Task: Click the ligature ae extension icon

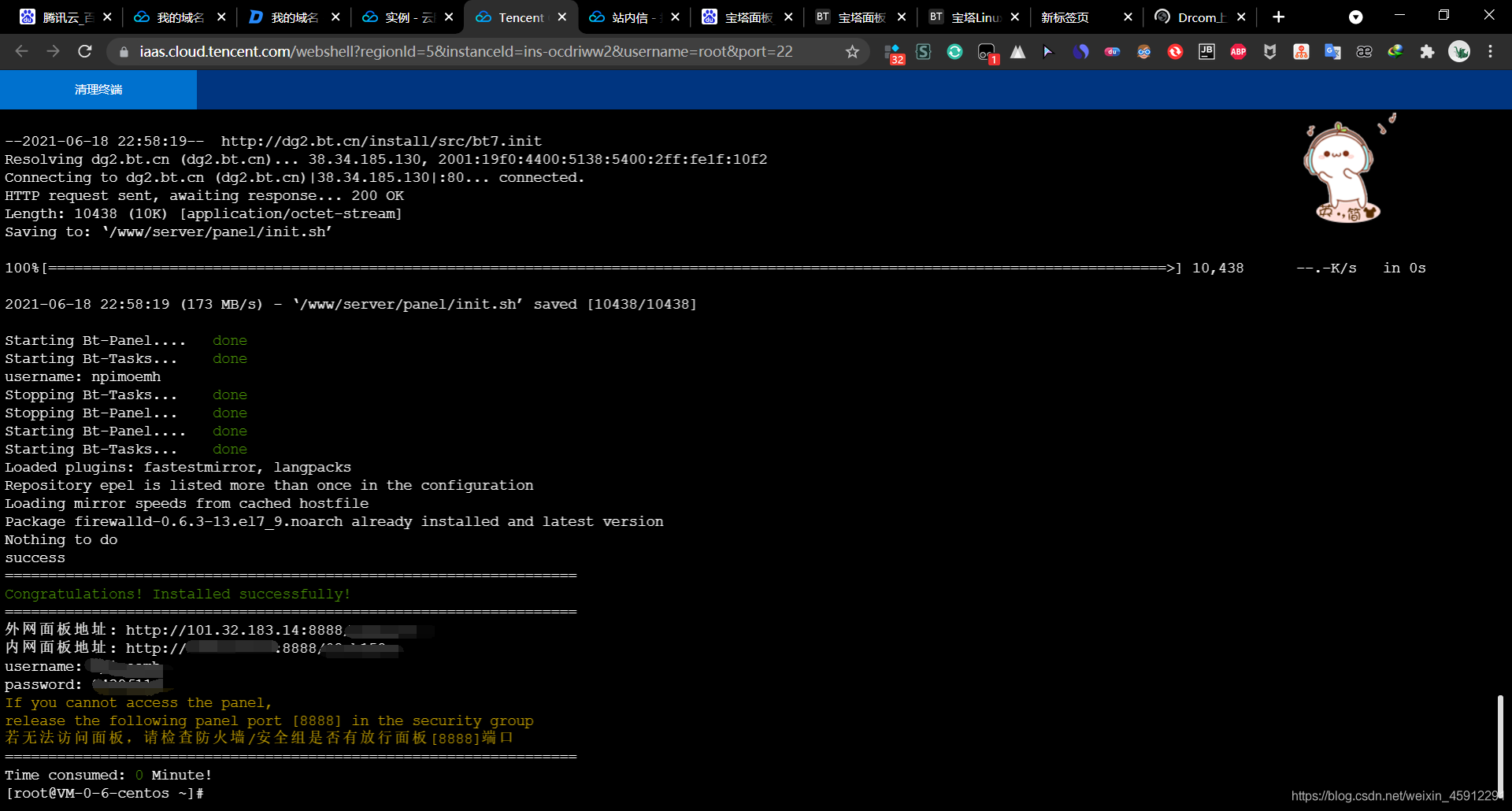Action: click(x=1364, y=52)
